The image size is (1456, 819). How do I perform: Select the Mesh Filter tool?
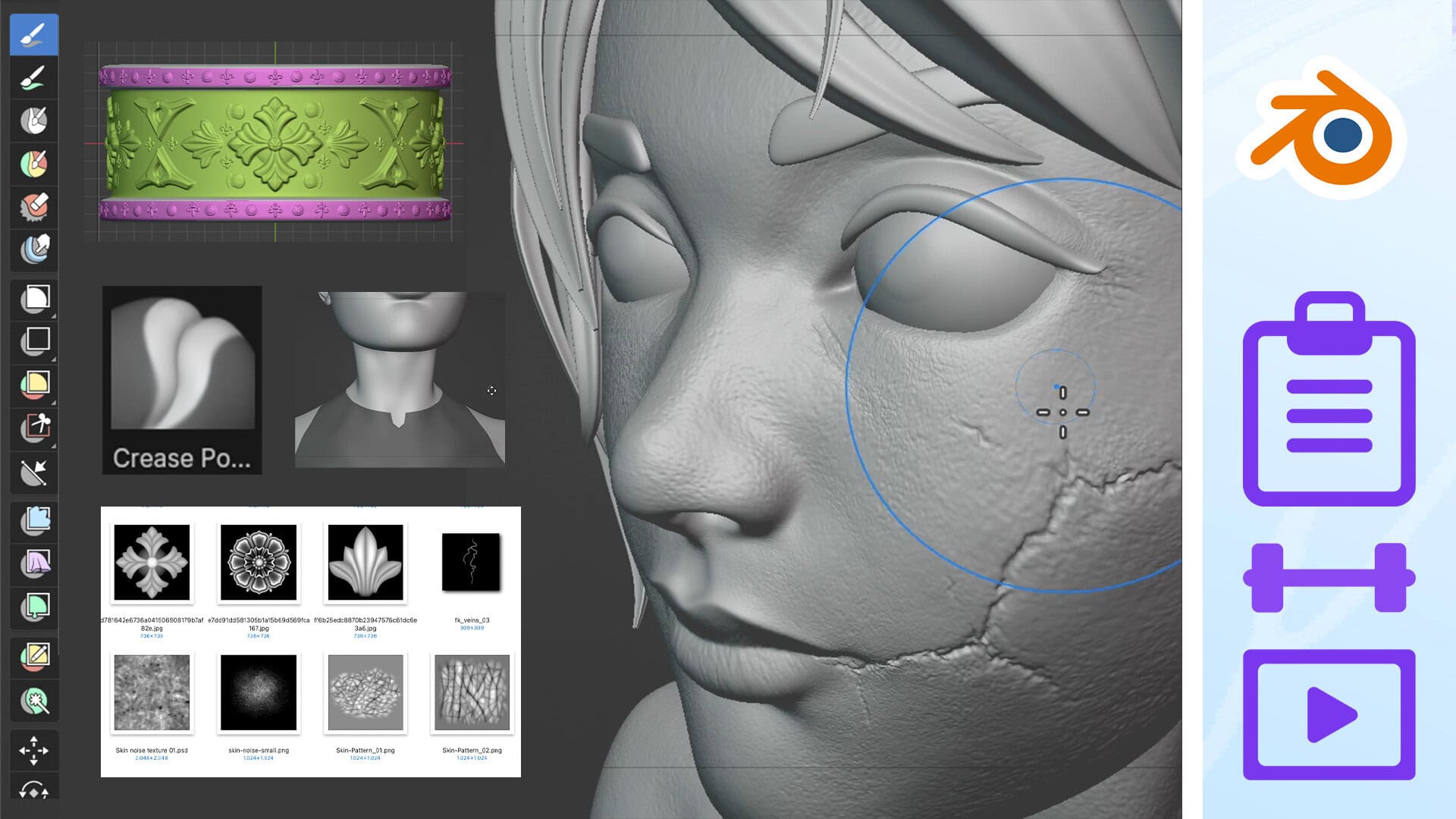34,521
